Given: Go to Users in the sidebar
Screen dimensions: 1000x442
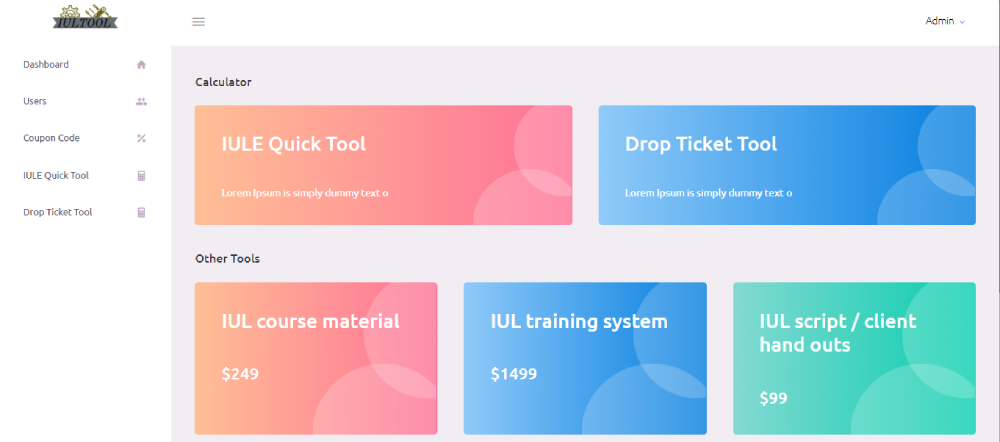Looking at the screenshot, I should click(35, 102).
